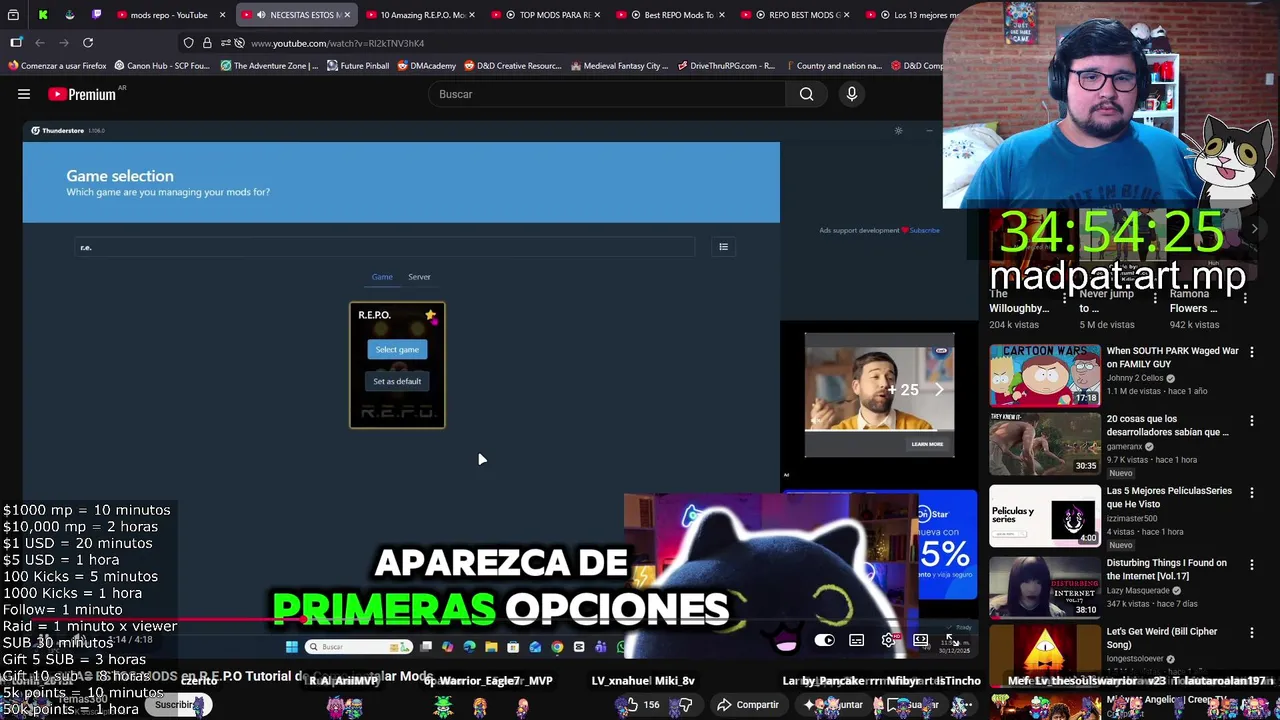This screenshot has height=720, width=1280.
Task: Open 'When SOUTH PARK Waged War' video thumbnail
Action: click(x=1045, y=375)
